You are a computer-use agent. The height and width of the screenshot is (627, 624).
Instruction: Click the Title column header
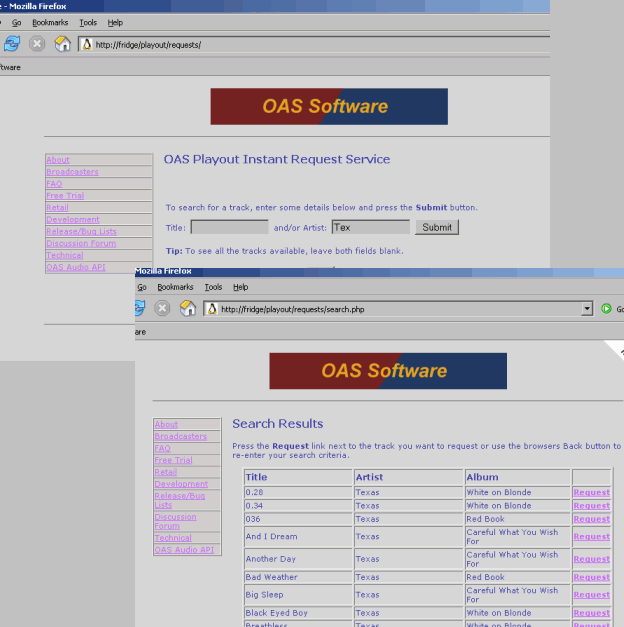click(298, 477)
